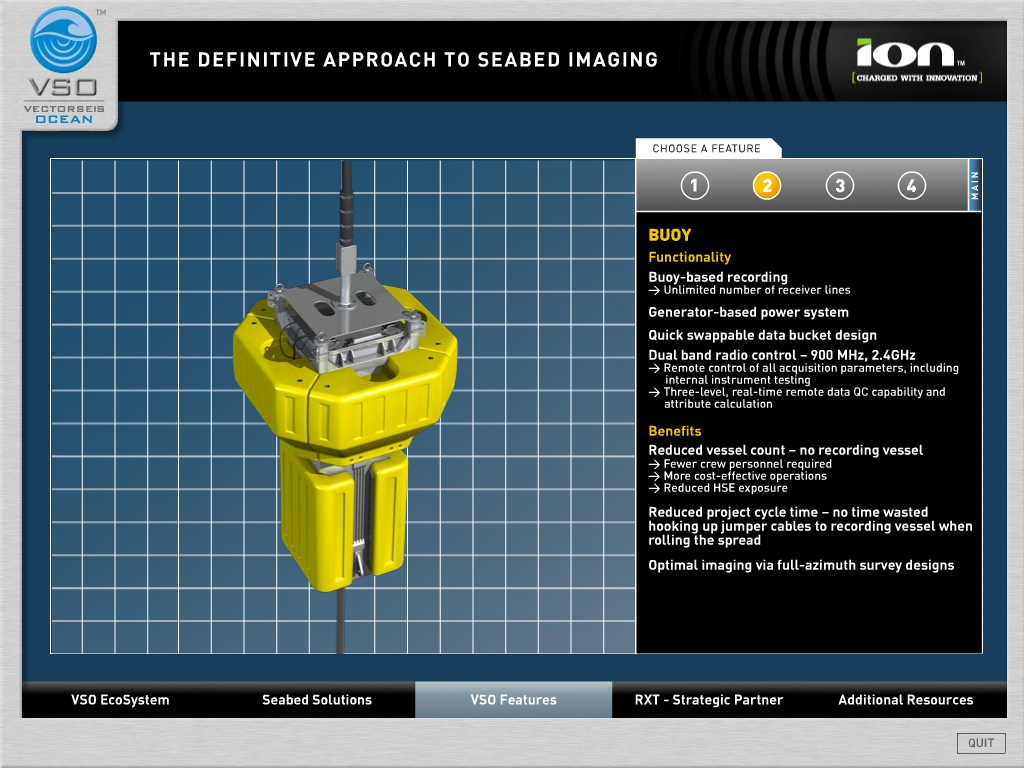Click the Functionality subheading
This screenshot has width=1024, height=768.
(689, 257)
